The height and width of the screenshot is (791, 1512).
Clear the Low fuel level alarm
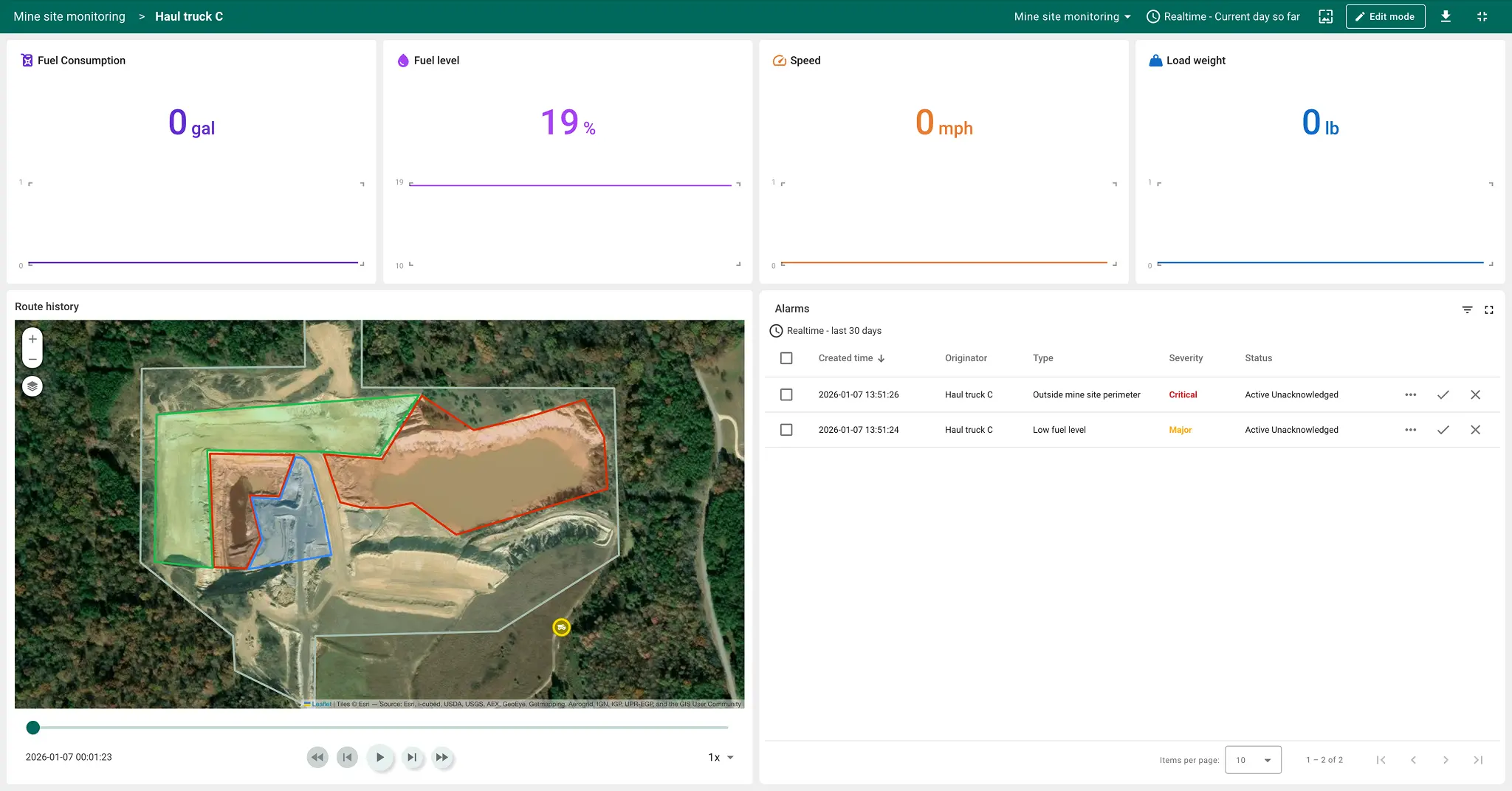(1475, 430)
